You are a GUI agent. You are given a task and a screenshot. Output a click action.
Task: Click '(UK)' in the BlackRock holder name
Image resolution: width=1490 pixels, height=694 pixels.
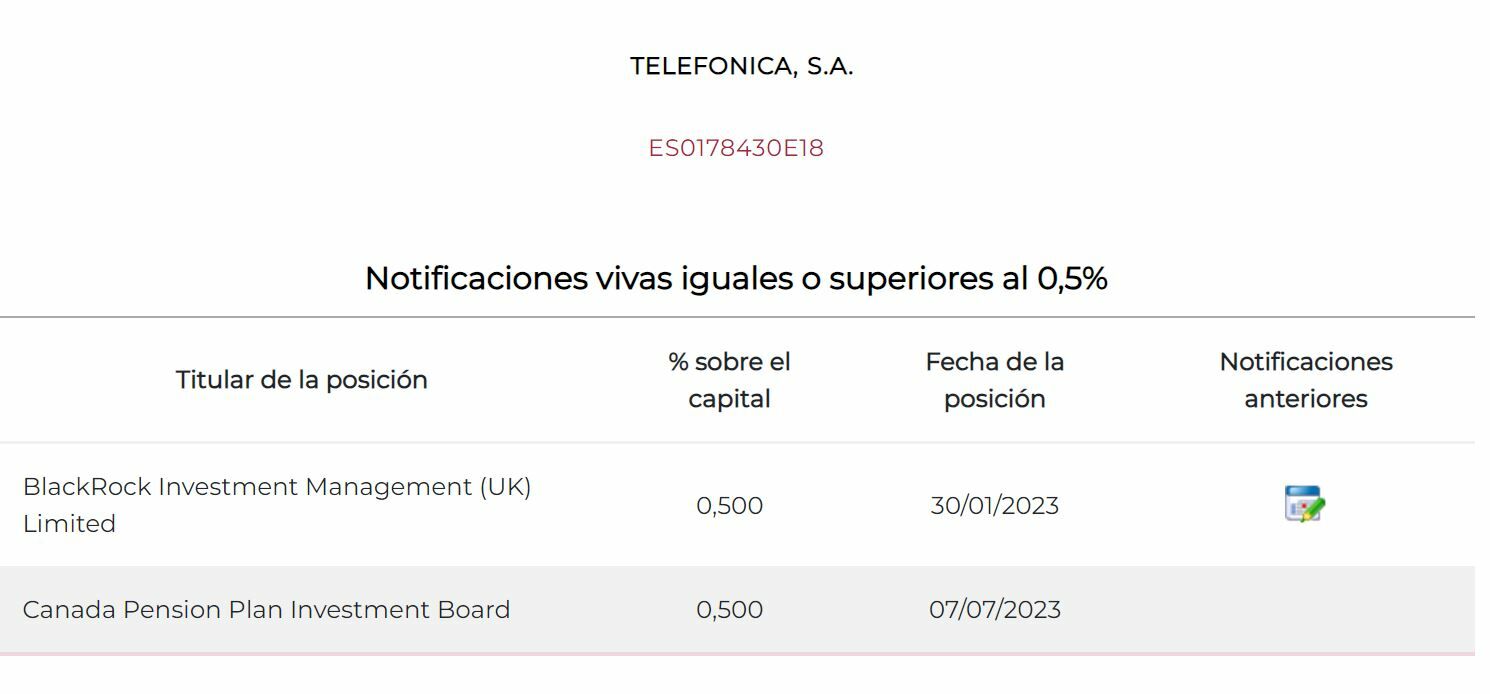[504, 487]
